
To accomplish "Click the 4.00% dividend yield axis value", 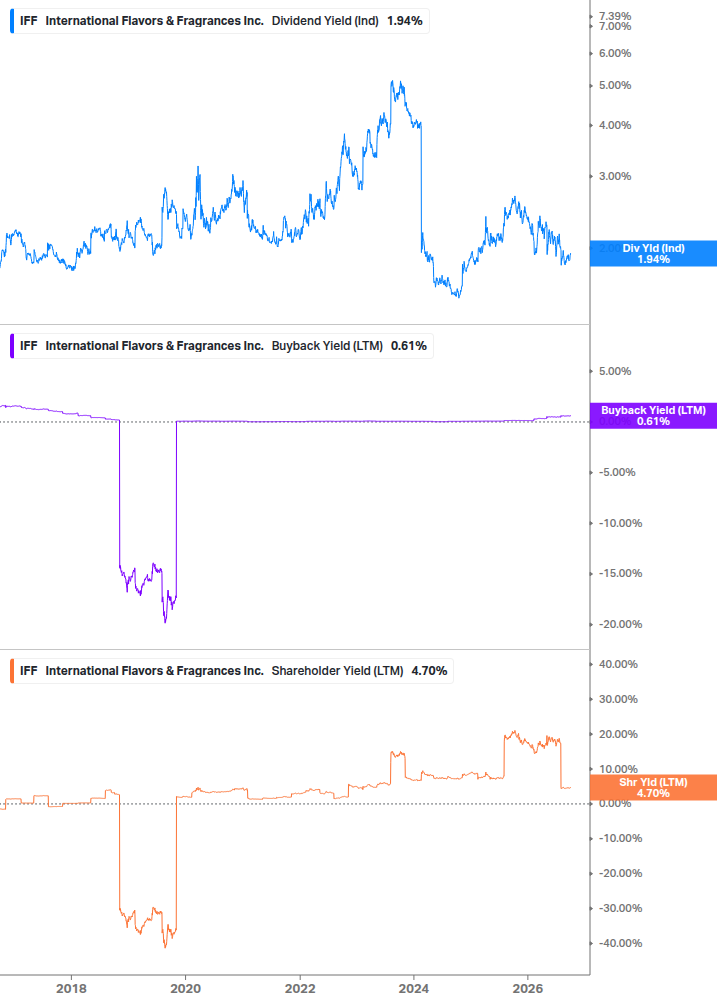I will [x=615, y=126].
